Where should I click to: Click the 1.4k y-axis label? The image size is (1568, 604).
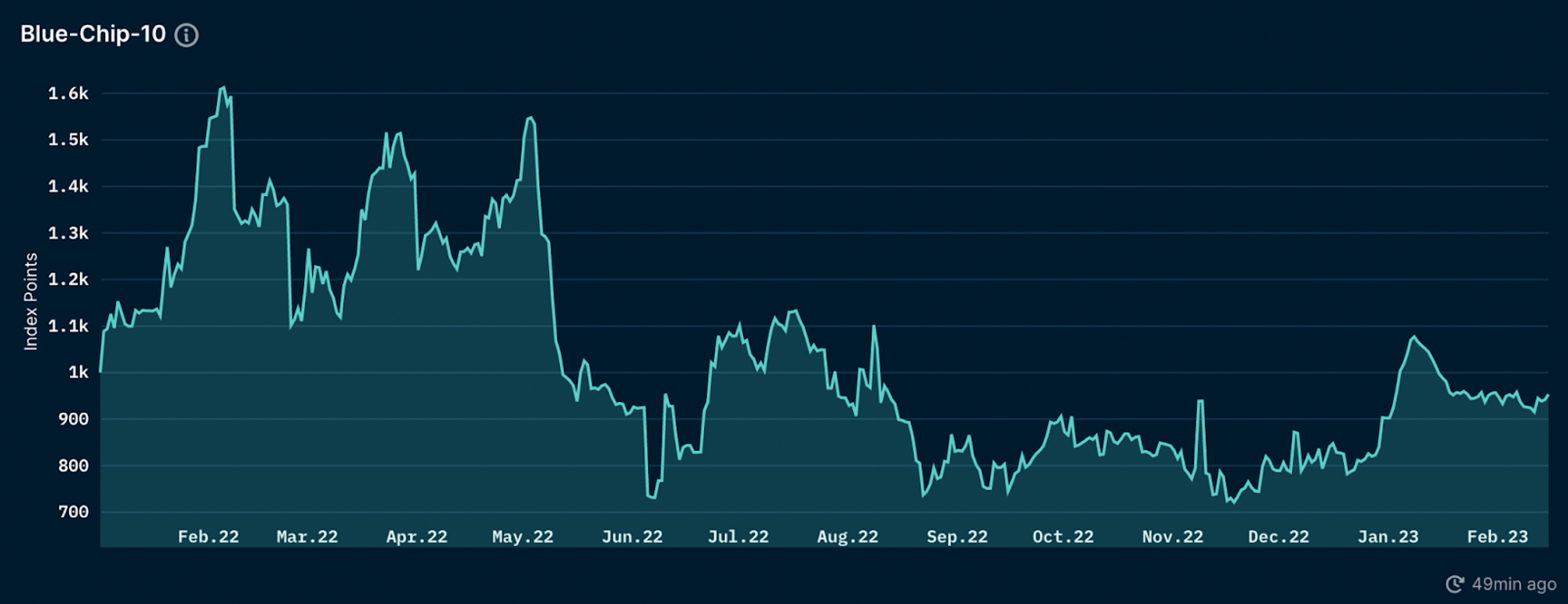(68, 186)
